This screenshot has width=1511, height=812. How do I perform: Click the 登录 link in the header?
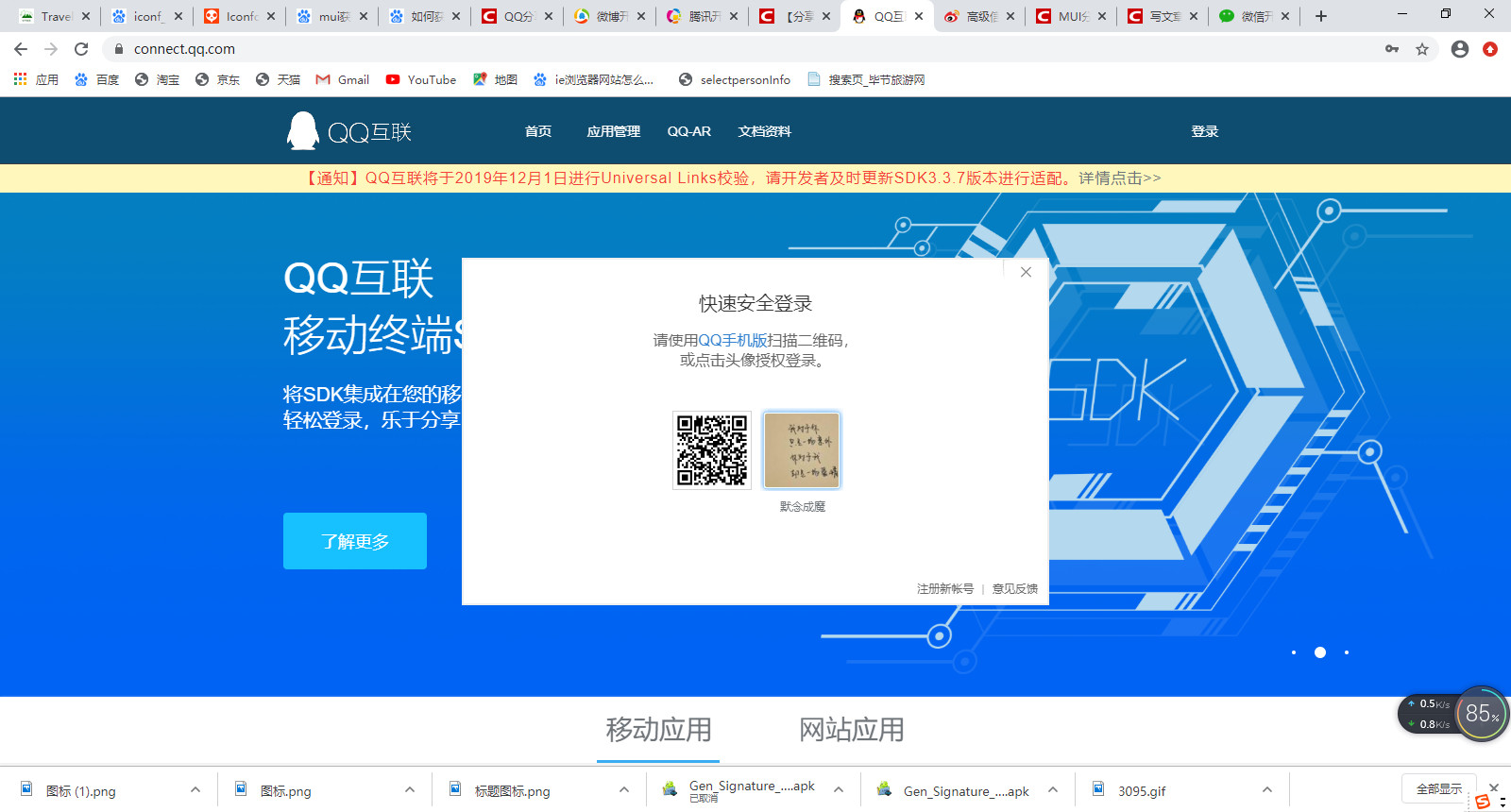[1205, 131]
